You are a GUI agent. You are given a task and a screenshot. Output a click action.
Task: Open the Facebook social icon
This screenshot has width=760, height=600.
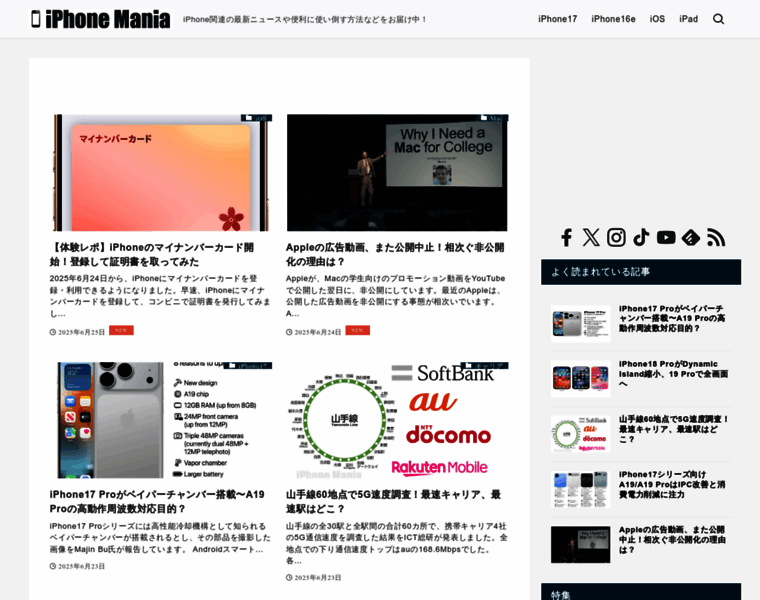point(567,237)
